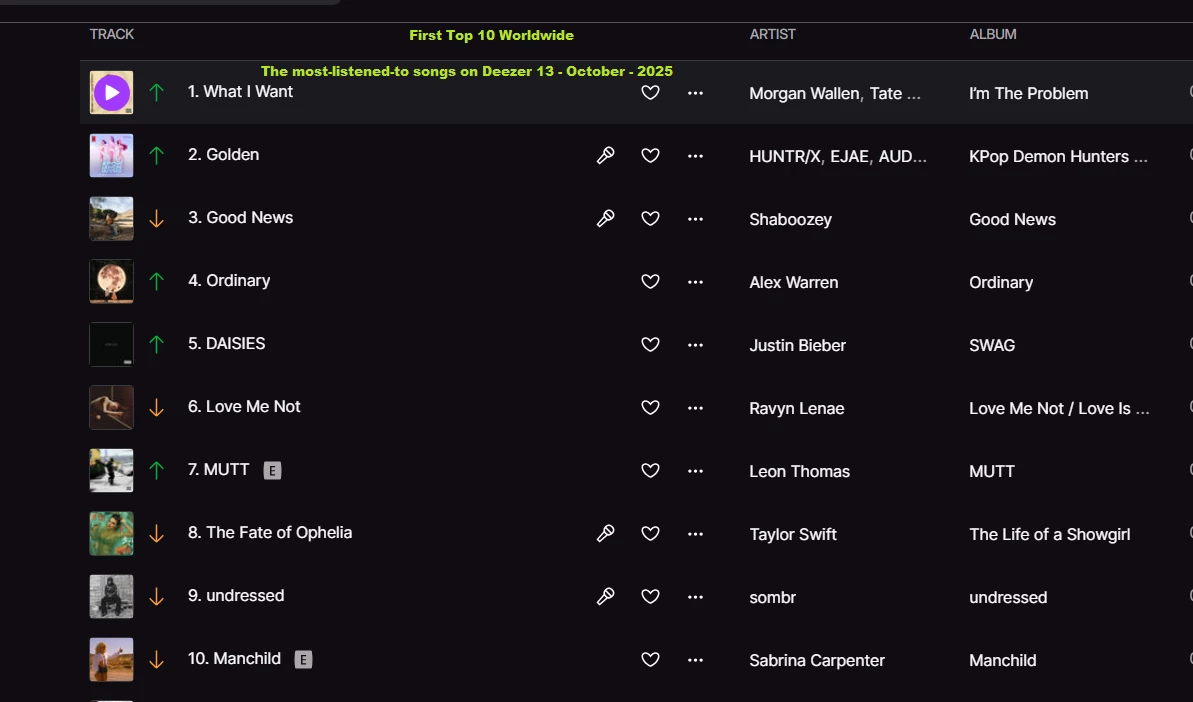1193x702 pixels.
Task: Expand more actions for MUTT
Action: (x=695, y=471)
